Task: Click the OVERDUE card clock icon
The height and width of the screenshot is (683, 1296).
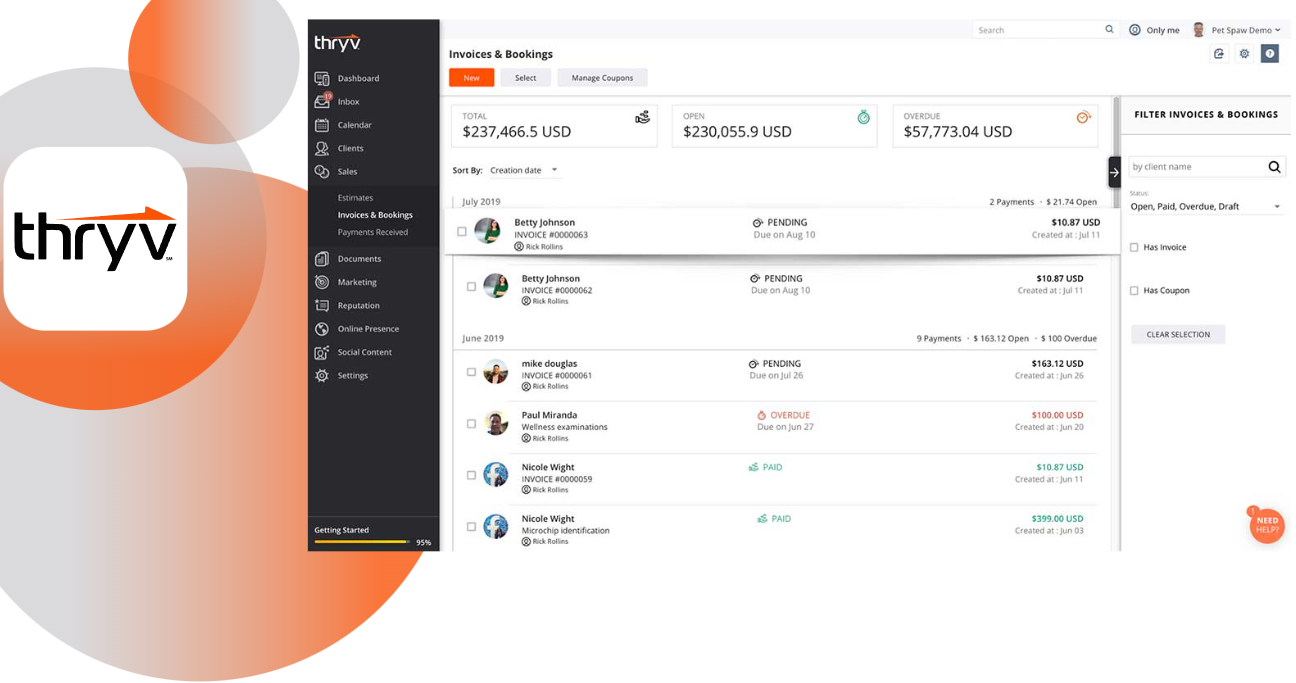Action: 1084,117
